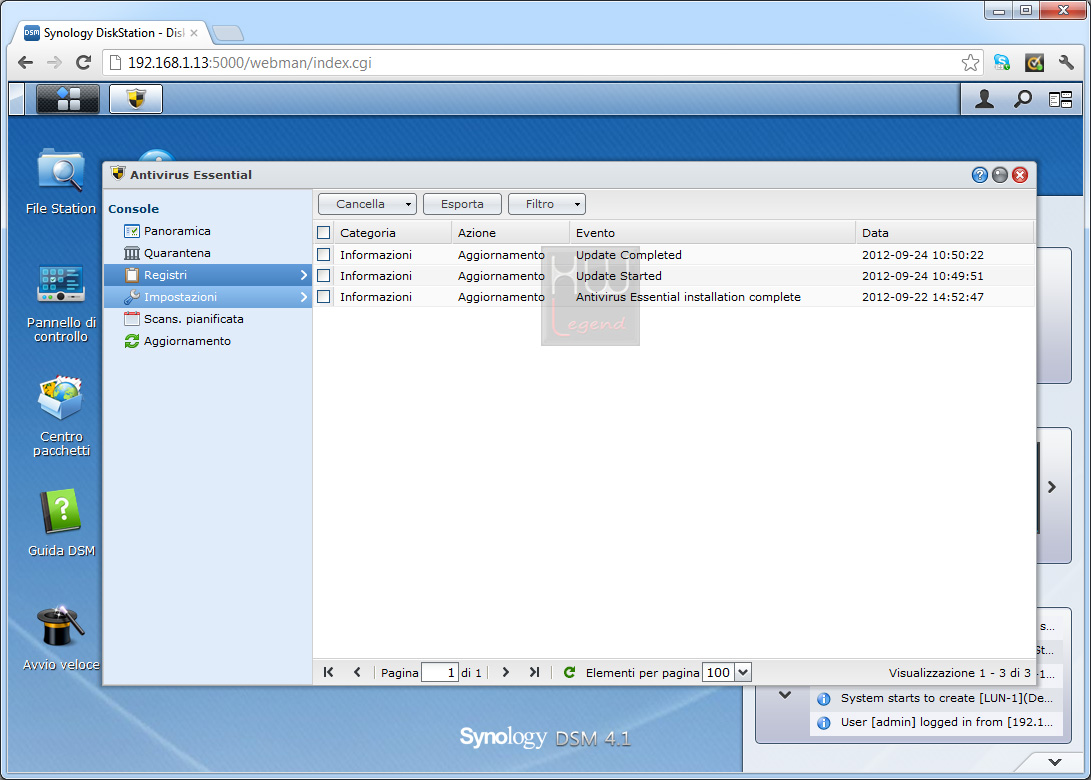Sort by the Categoria column header
This screenshot has height=780, width=1091.
click(x=392, y=232)
